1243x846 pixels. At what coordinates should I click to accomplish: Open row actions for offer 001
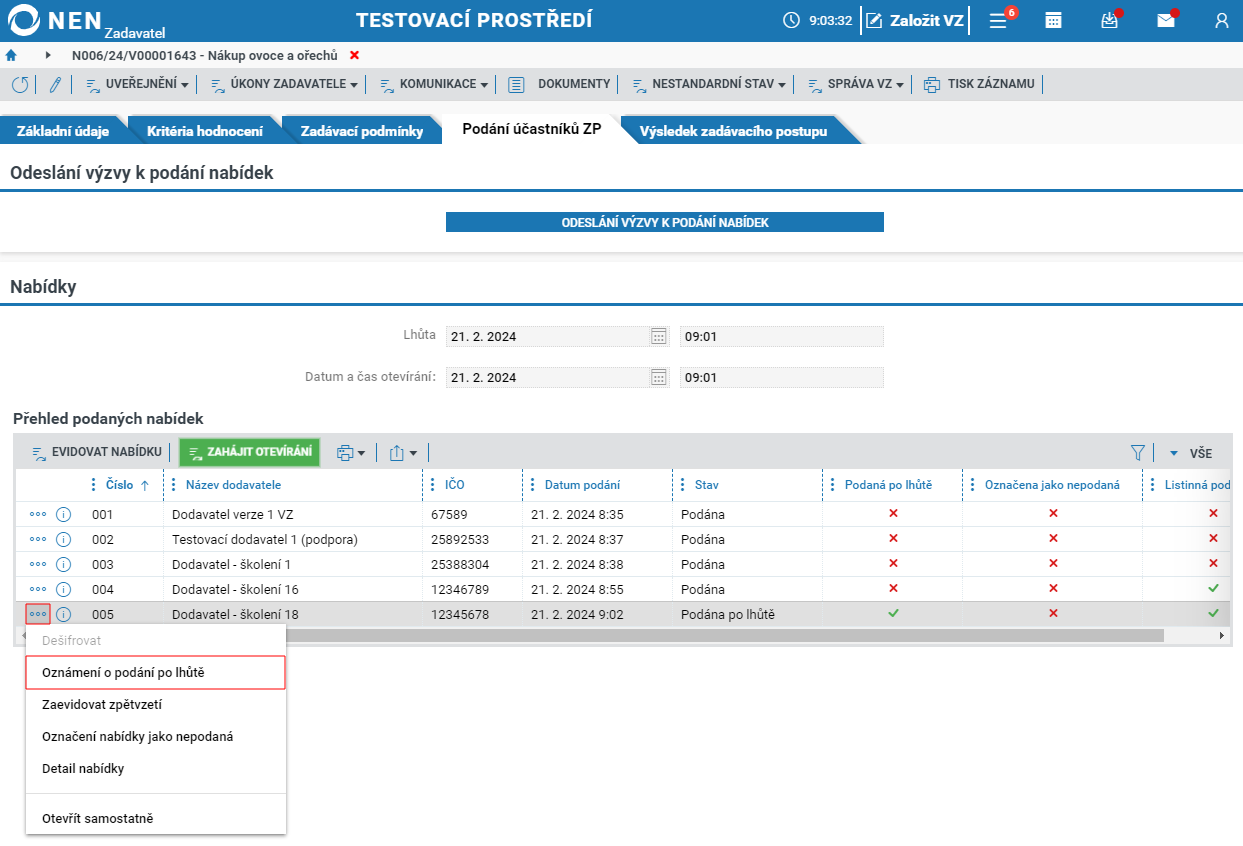coord(38,514)
